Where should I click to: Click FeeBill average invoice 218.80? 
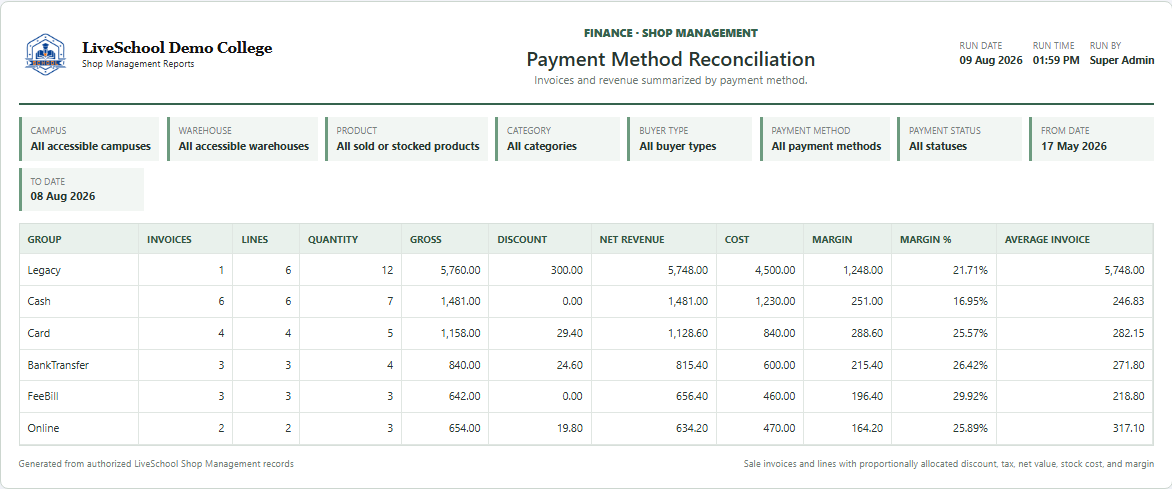point(1128,396)
